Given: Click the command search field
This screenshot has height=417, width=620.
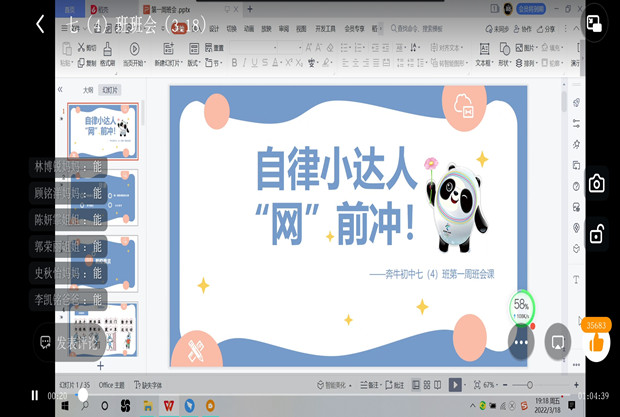Looking at the screenshot, I should (x=417, y=28).
